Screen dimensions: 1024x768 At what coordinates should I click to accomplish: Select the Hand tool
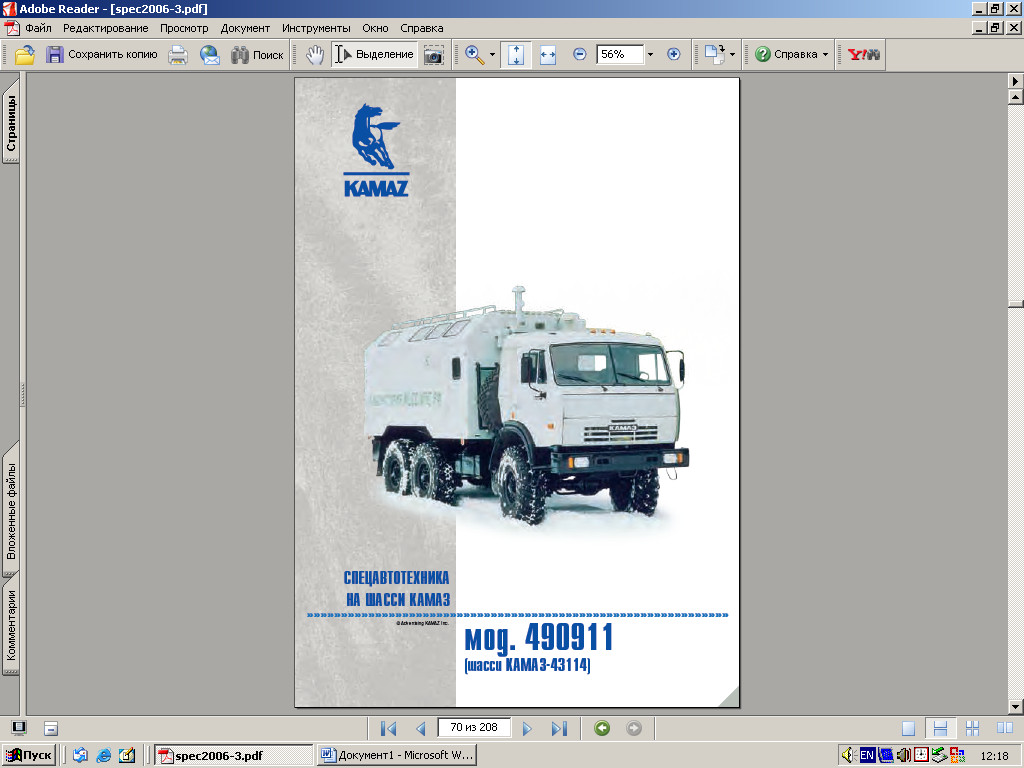click(315, 55)
